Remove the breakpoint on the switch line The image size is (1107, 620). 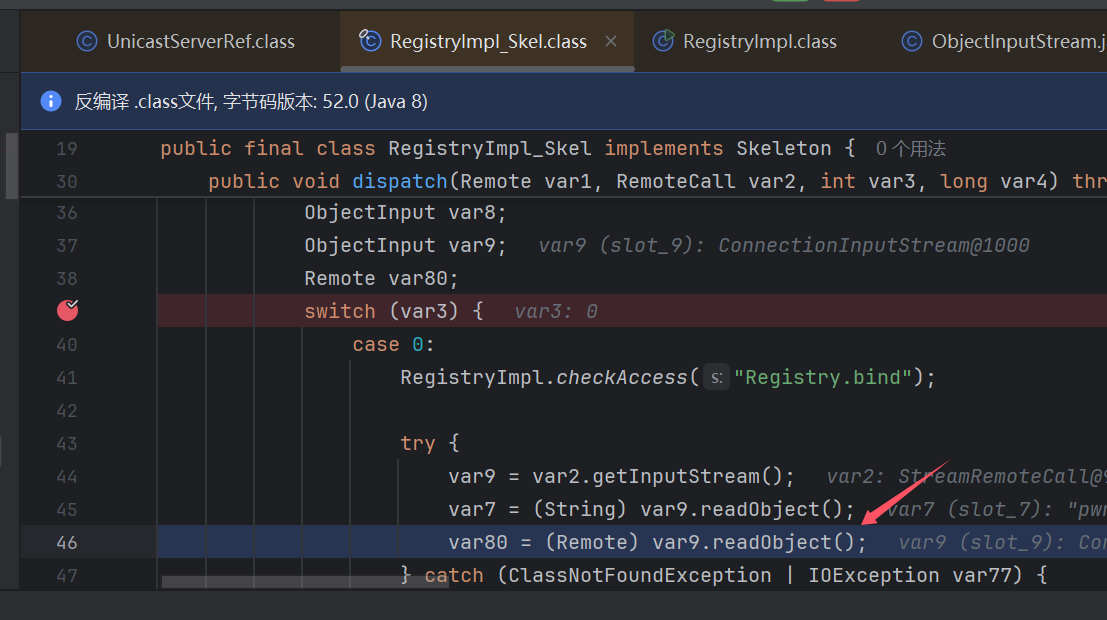click(x=68, y=310)
